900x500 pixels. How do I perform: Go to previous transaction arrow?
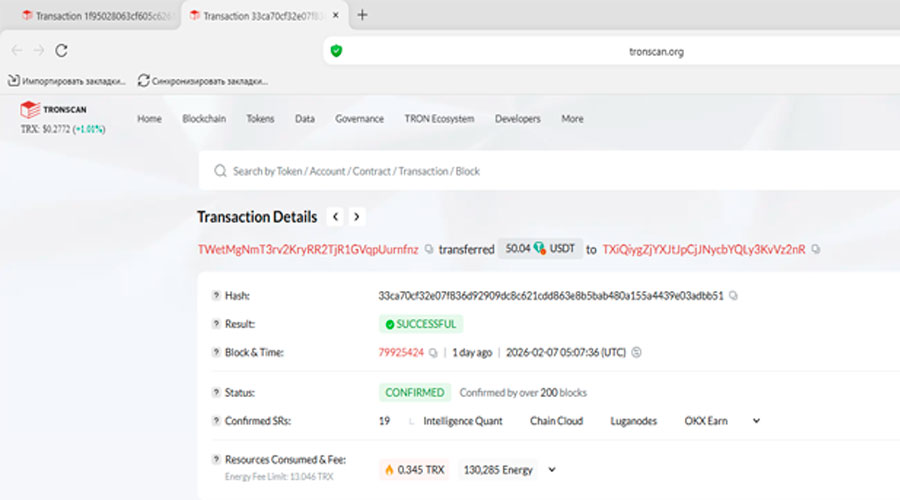[335, 217]
